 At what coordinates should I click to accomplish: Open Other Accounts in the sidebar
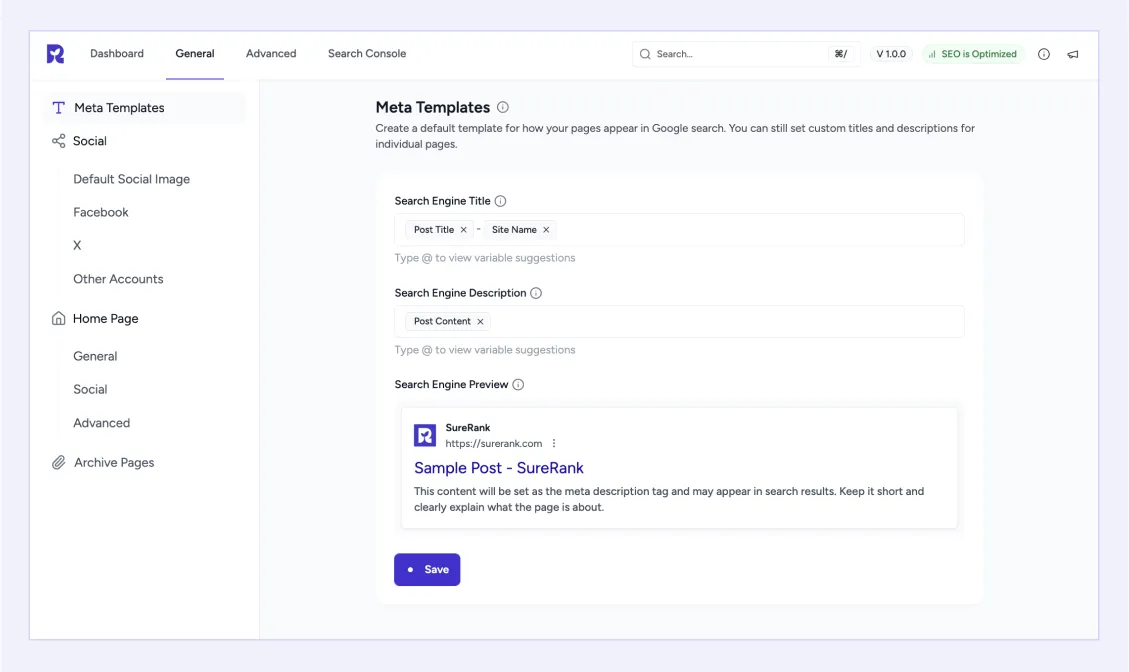click(x=118, y=279)
